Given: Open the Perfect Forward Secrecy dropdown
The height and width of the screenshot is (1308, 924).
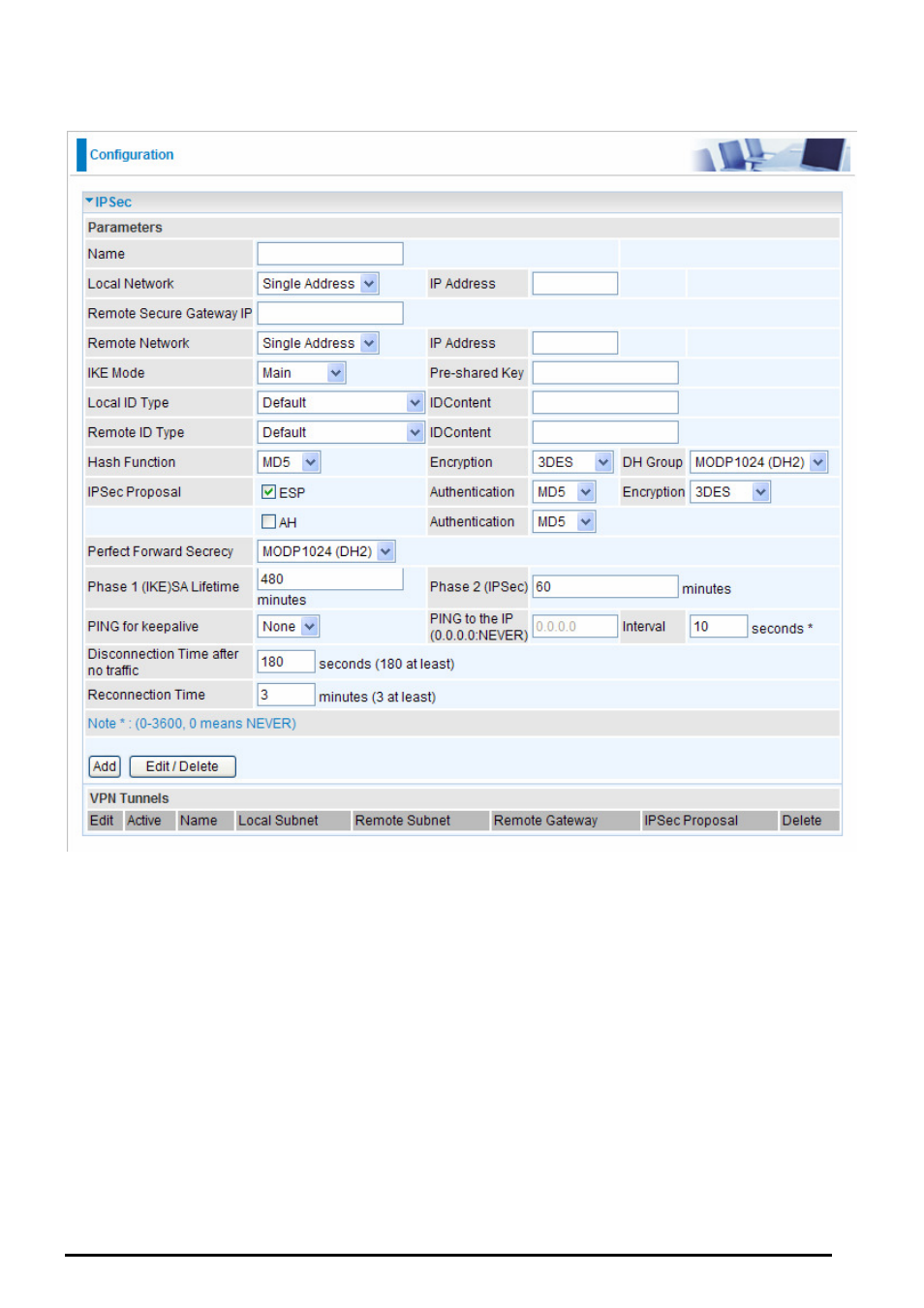Looking at the screenshot, I should coord(326,551).
